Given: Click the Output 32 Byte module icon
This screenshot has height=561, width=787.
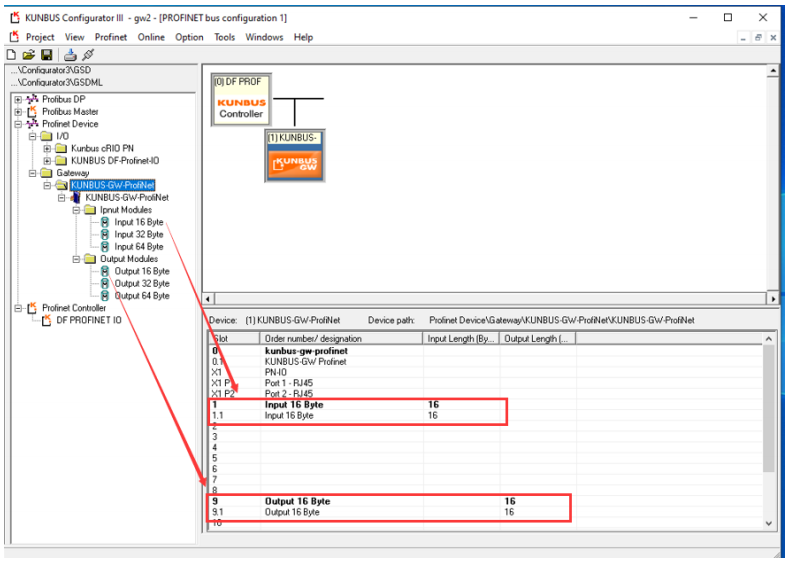Looking at the screenshot, I should 104,284.
